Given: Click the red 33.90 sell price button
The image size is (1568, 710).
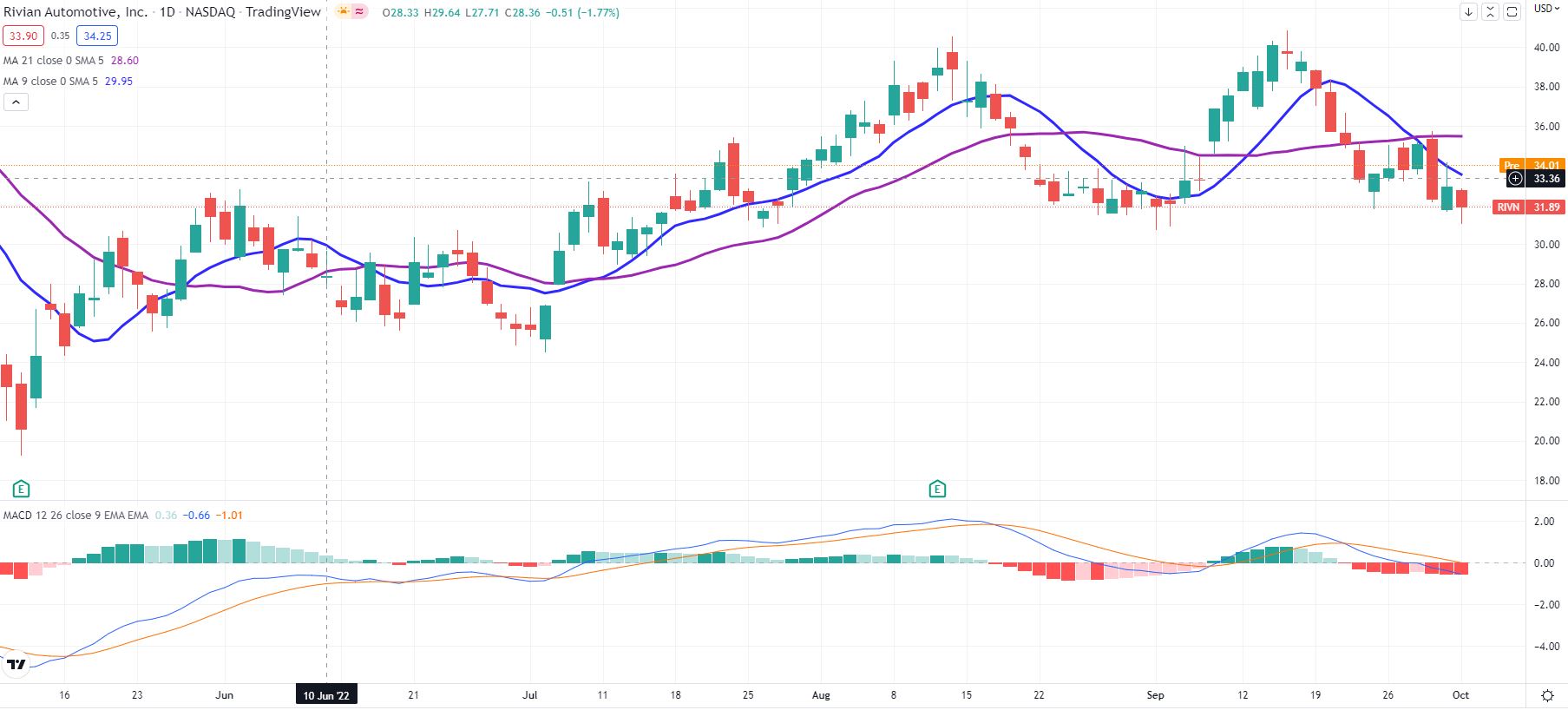Looking at the screenshot, I should pos(23,36).
